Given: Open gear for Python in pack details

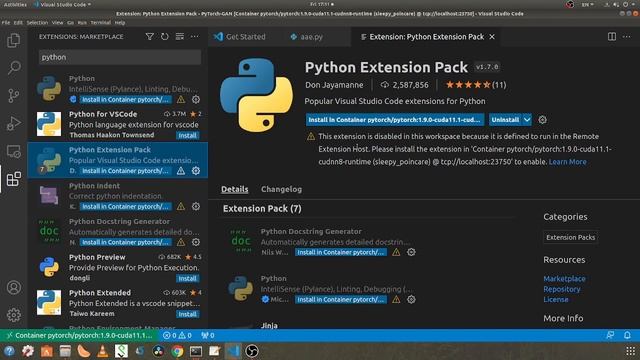Looking at the screenshot, I should (x=411, y=300).
